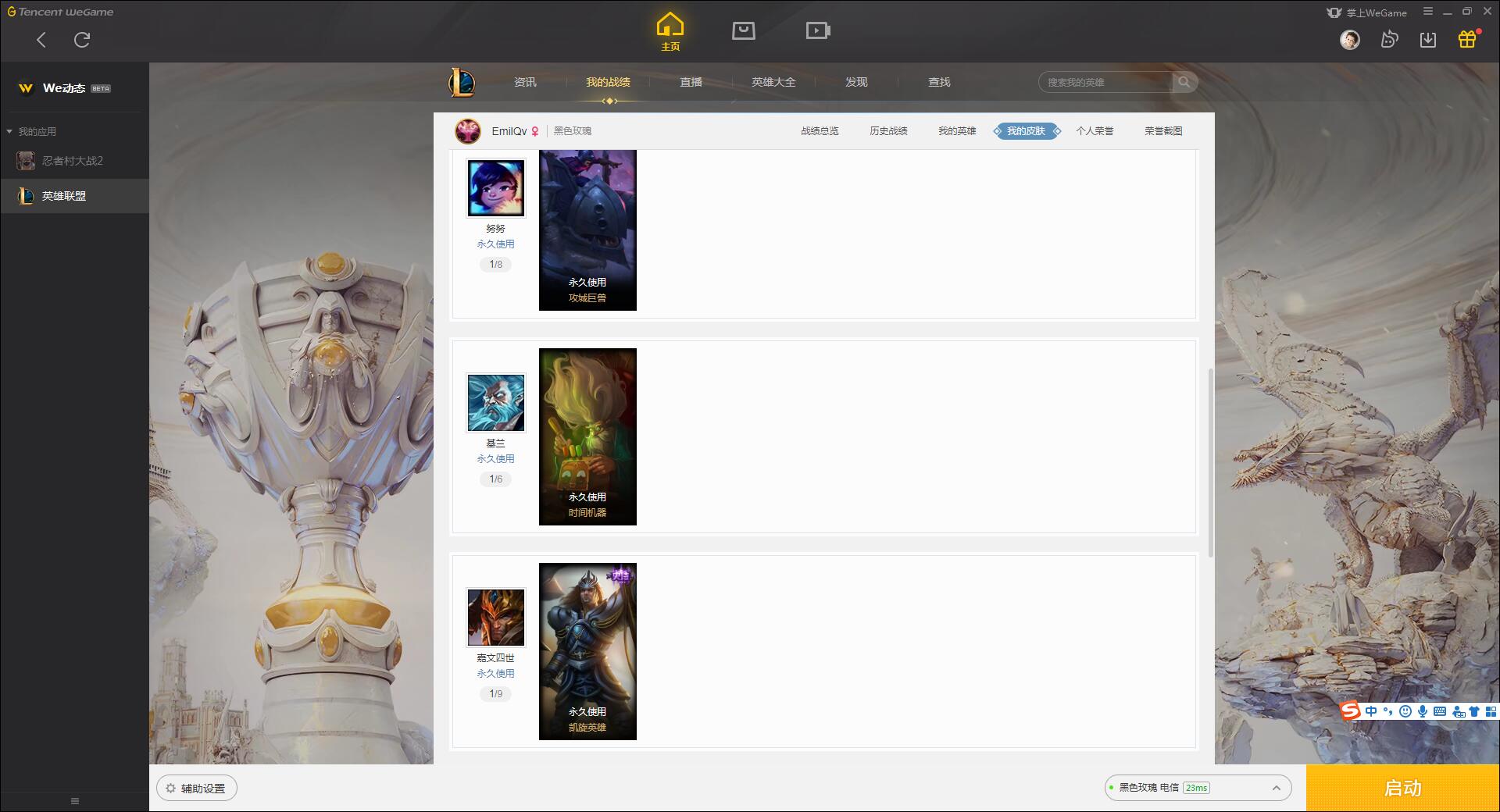
Task: Open the 时间机器 skin card
Action: [x=587, y=436]
